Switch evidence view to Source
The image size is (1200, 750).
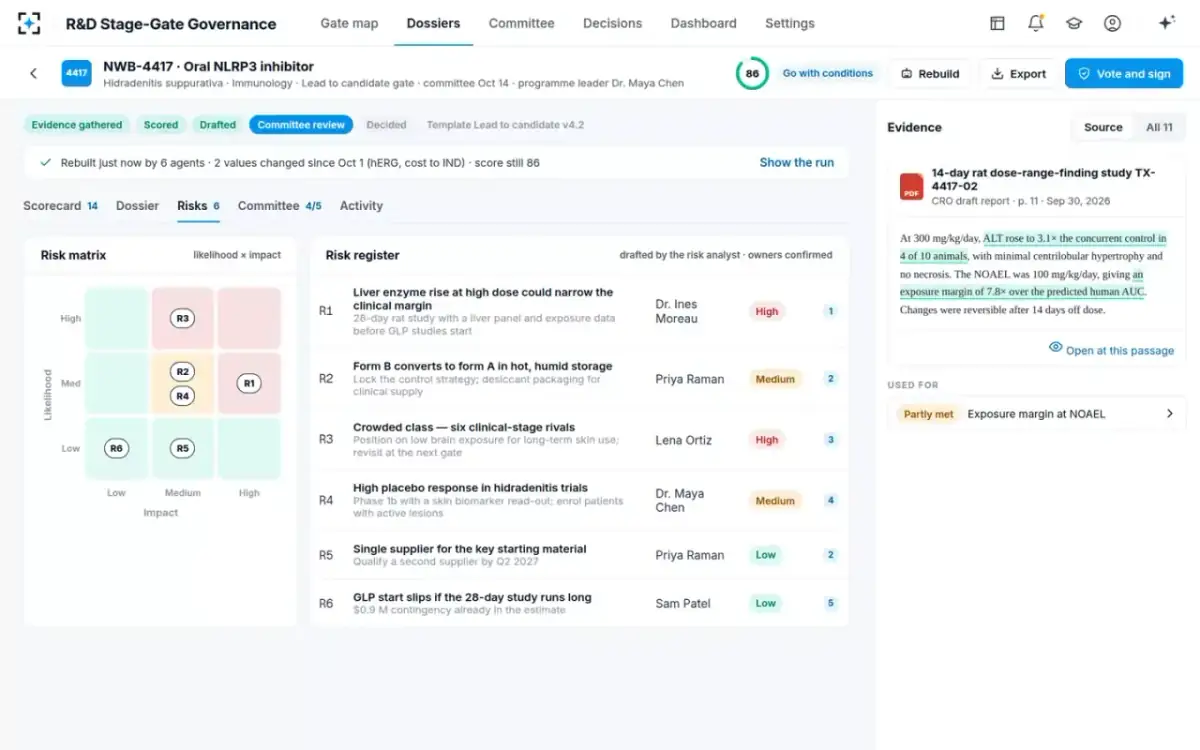click(x=1103, y=127)
